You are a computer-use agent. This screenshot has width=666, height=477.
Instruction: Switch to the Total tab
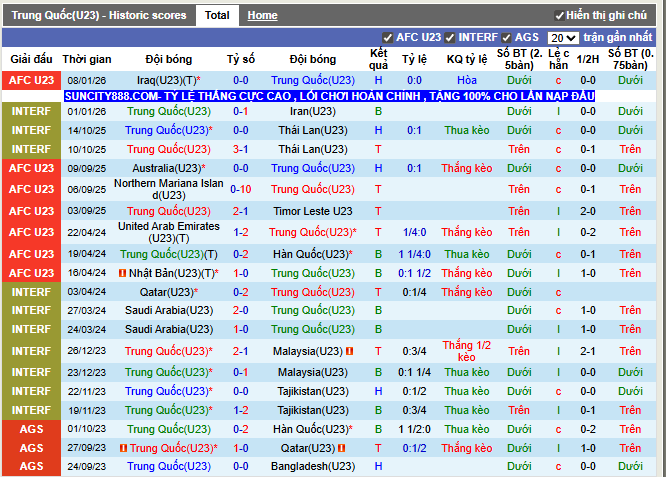click(x=217, y=15)
